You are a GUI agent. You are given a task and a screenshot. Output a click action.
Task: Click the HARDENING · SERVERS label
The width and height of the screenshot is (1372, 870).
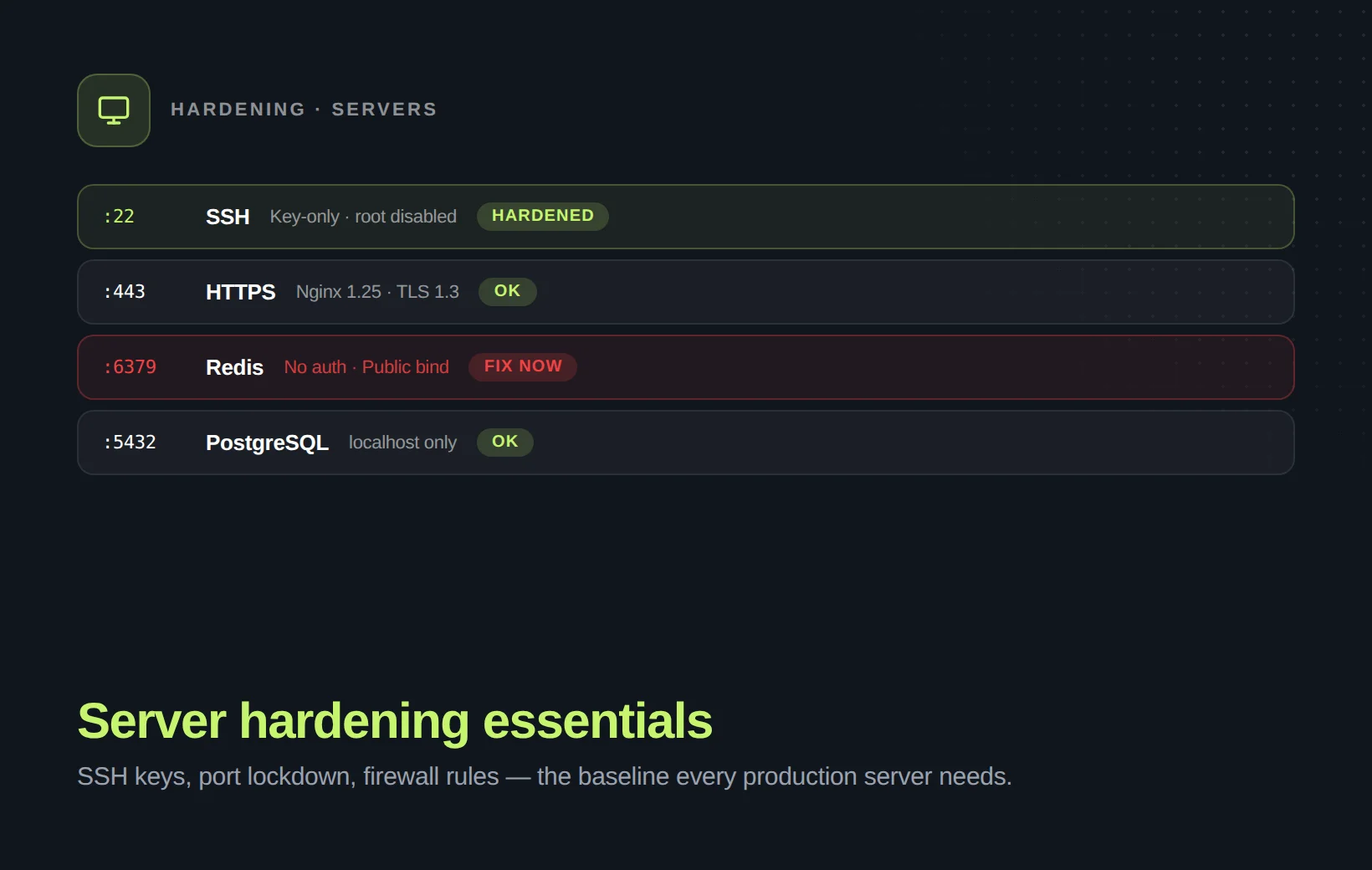point(304,110)
